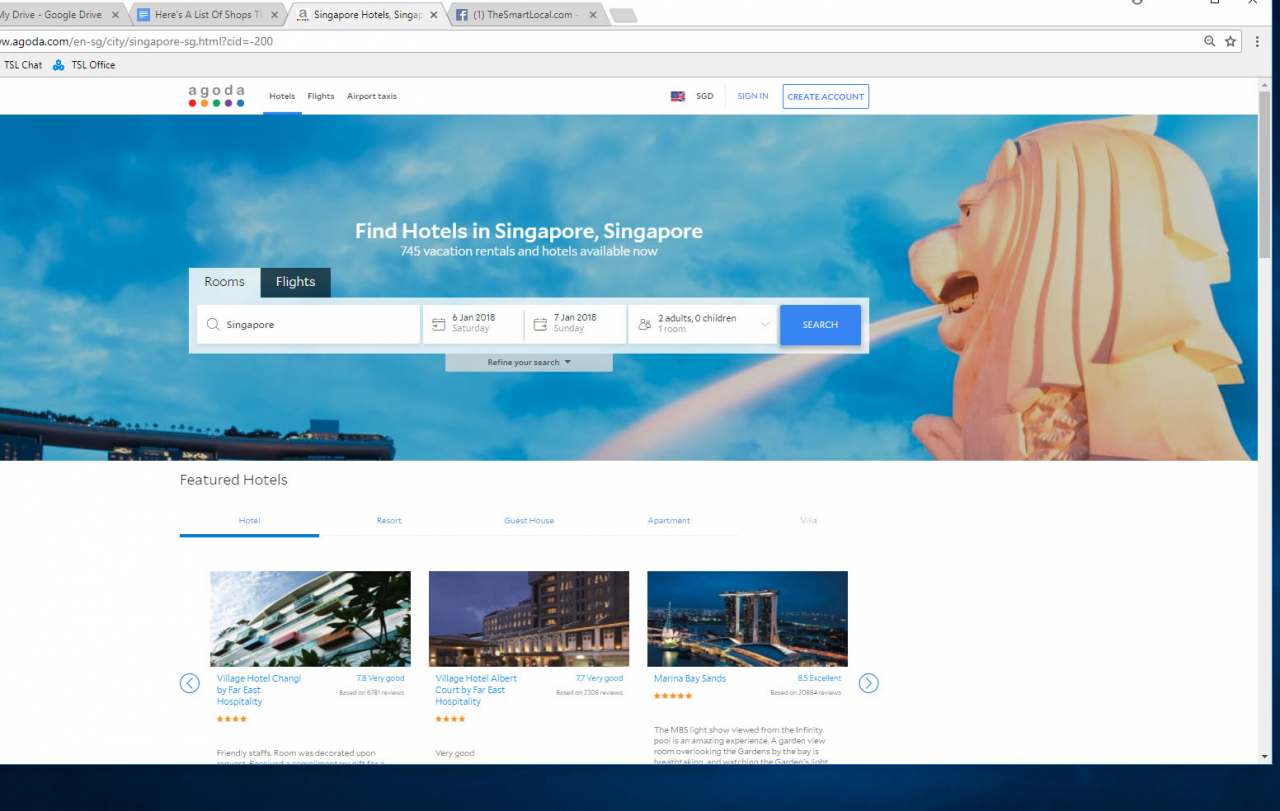Click the bookmark star icon in address bar
1280x811 pixels.
tap(1231, 42)
